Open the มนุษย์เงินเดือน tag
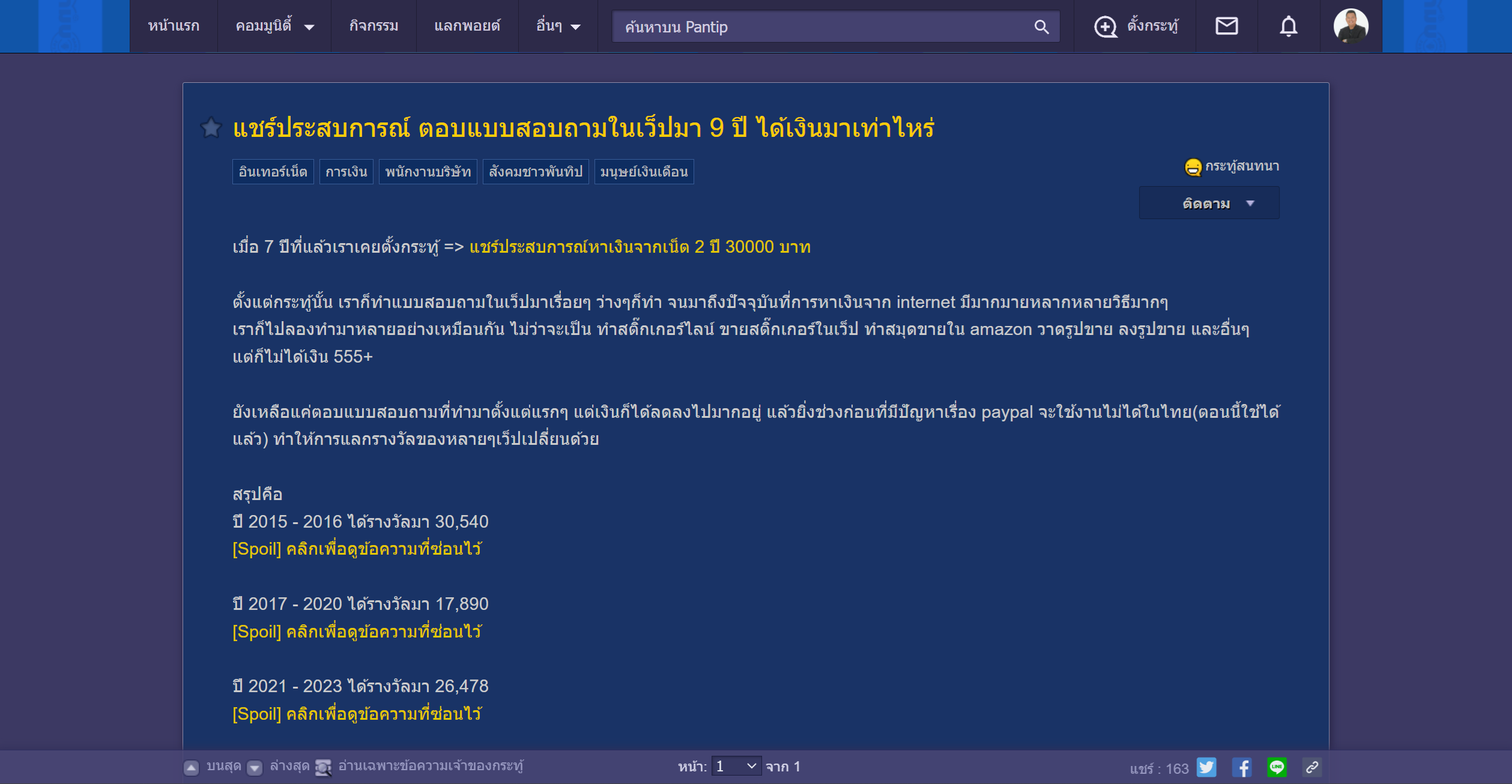1512x784 pixels. point(644,172)
